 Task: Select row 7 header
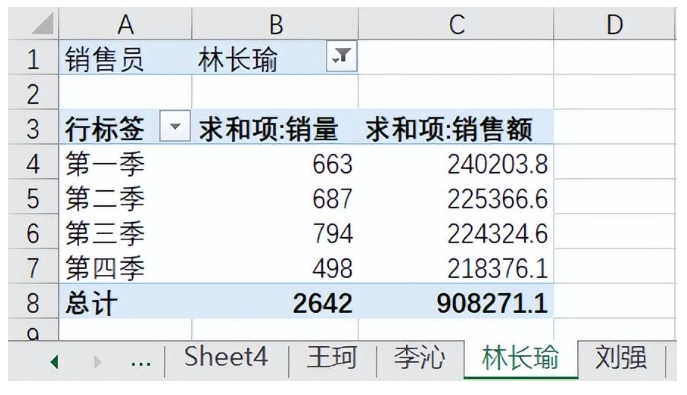pos(33,266)
